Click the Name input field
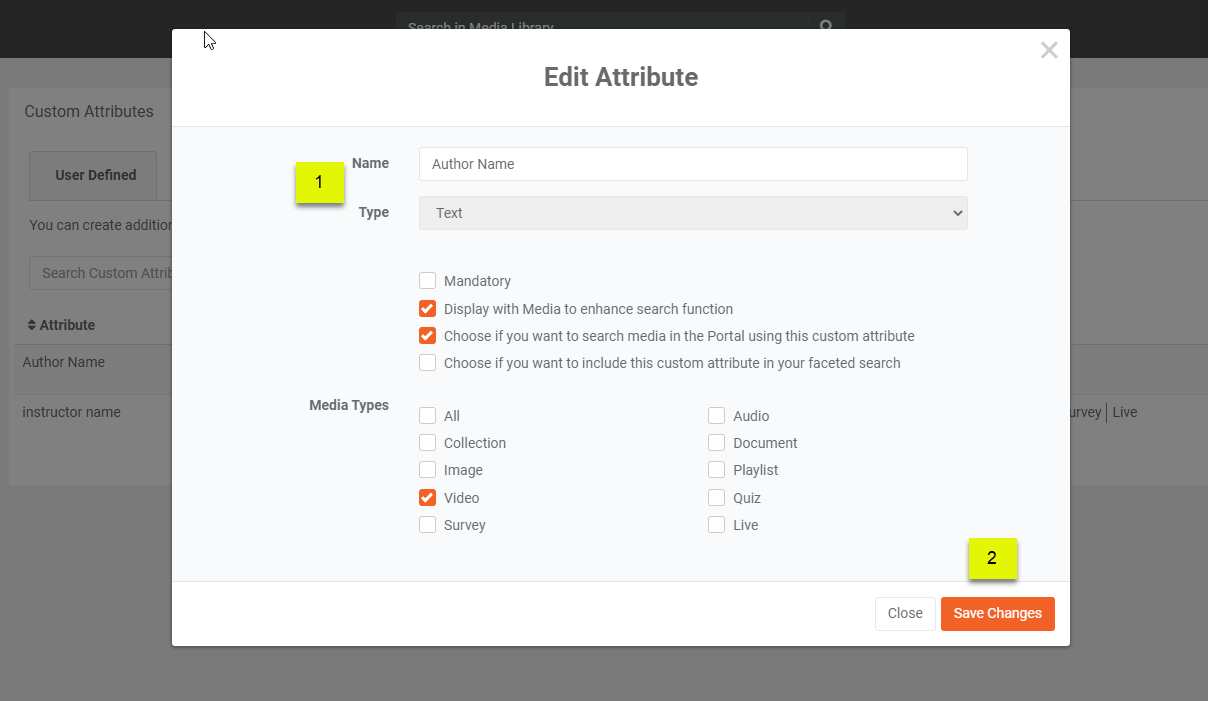This screenshot has width=1208, height=701. [692, 164]
